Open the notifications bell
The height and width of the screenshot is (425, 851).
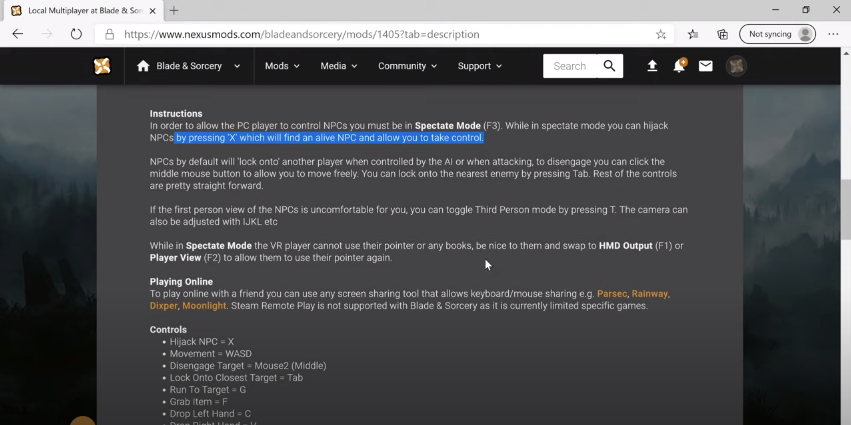tap(679, 66)
